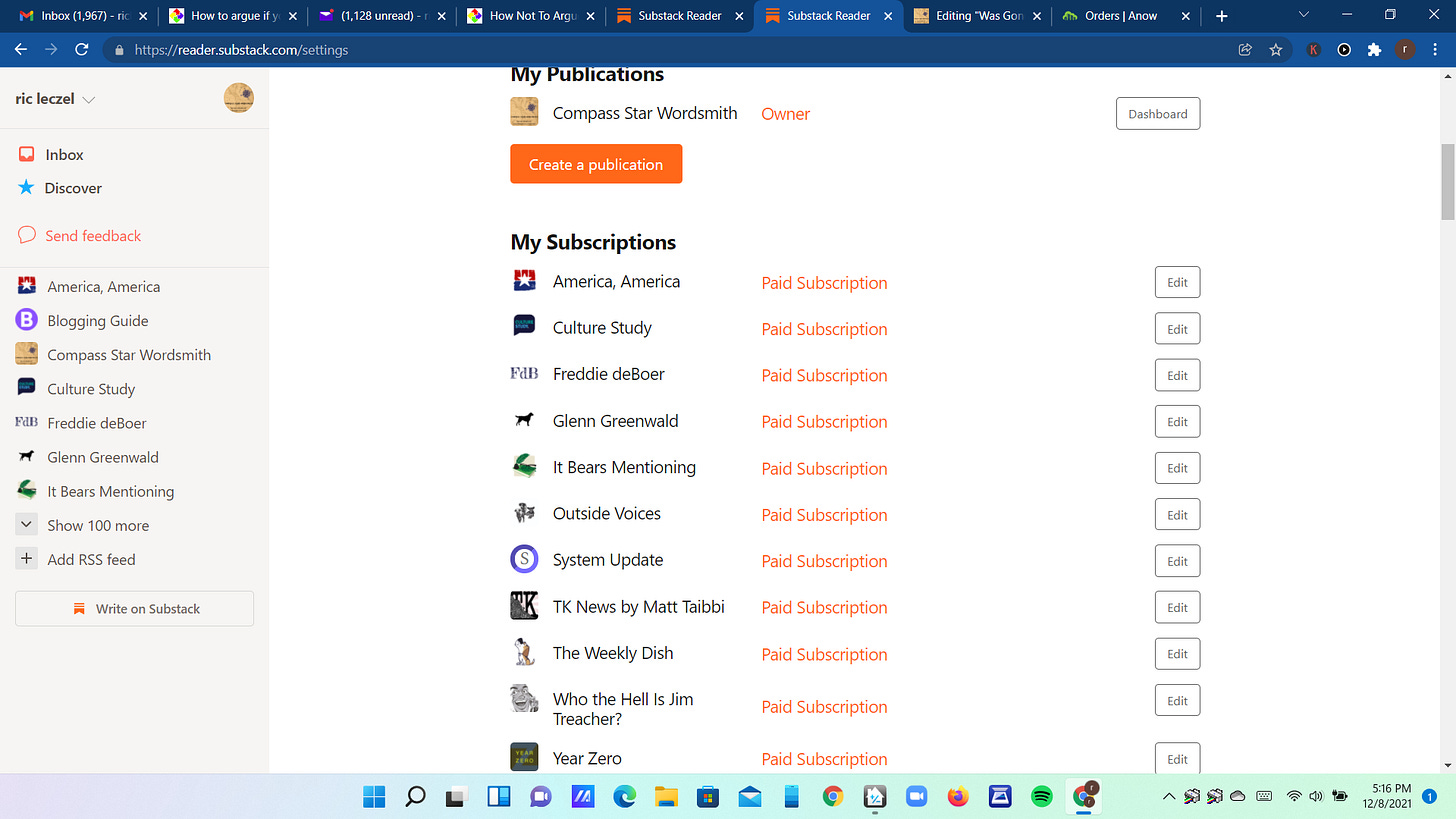Screen dimensions: 1456x819
Task: Open File Explorer from the taskbar
Action: tap(666, 796)
